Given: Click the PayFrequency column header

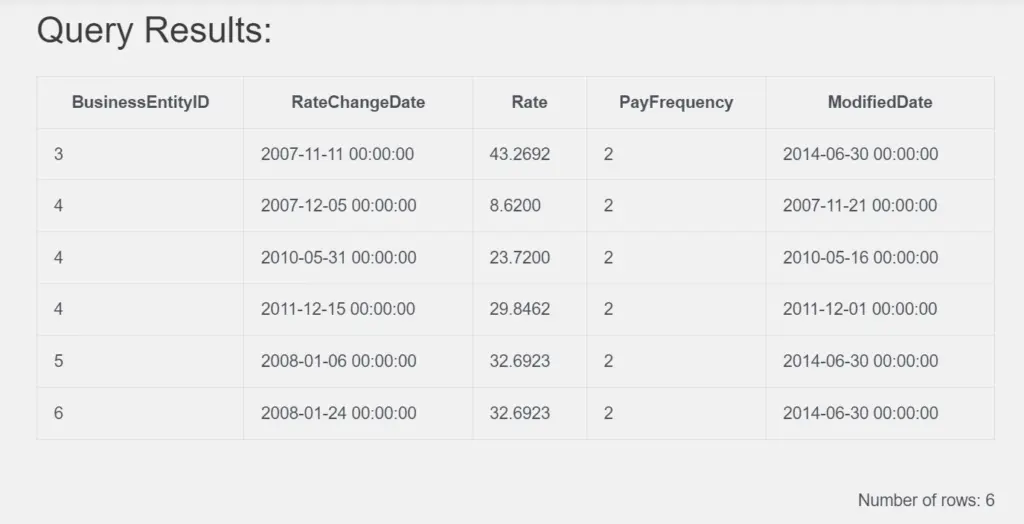Looking at the screenshot, I should click(x=676, y=102).
